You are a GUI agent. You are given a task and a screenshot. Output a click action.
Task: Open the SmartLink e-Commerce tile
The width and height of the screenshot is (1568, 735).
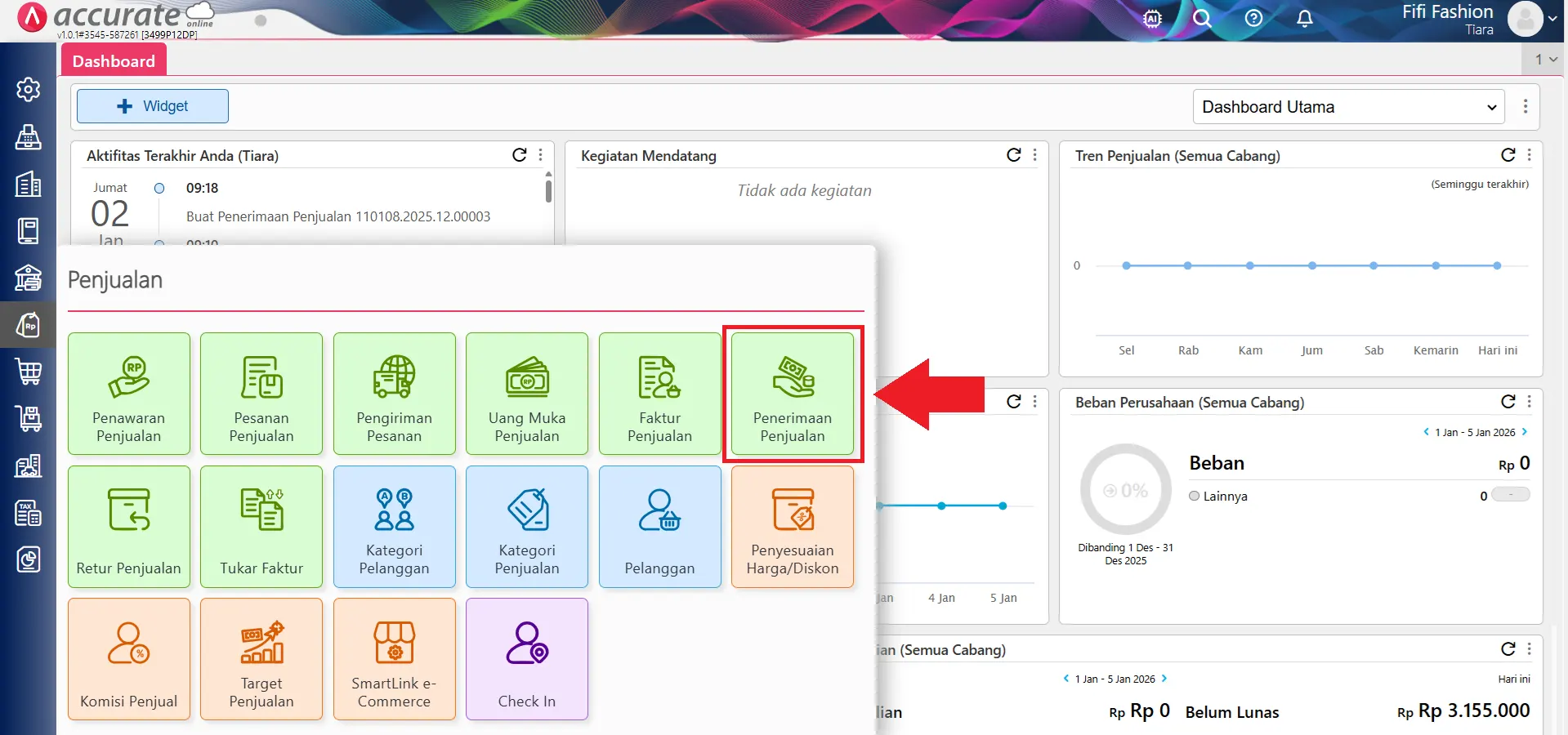pyautogui.click(x=394, y=659)
